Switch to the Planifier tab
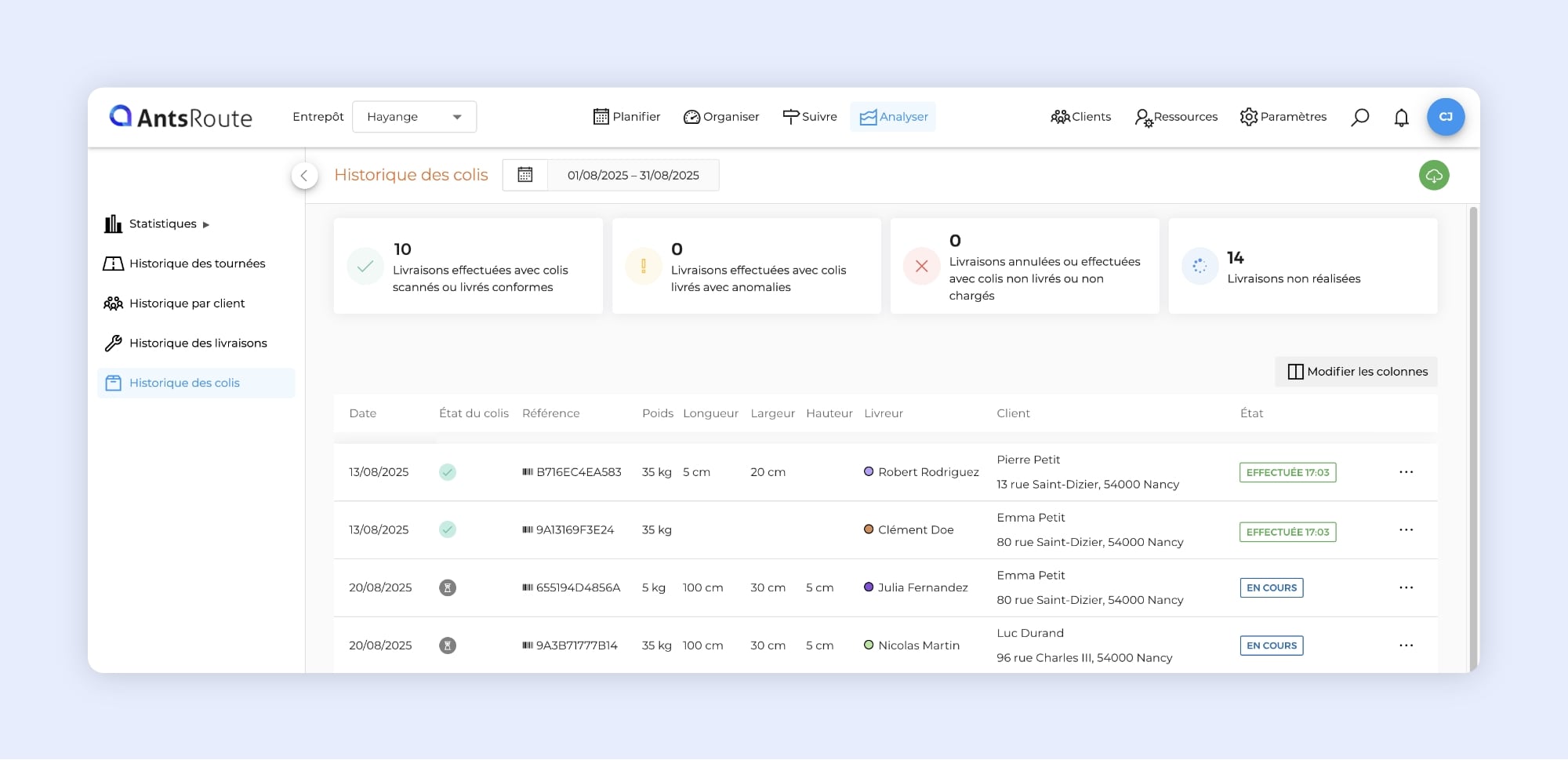This screenshot has width=1568, height=760. (626, 117)
